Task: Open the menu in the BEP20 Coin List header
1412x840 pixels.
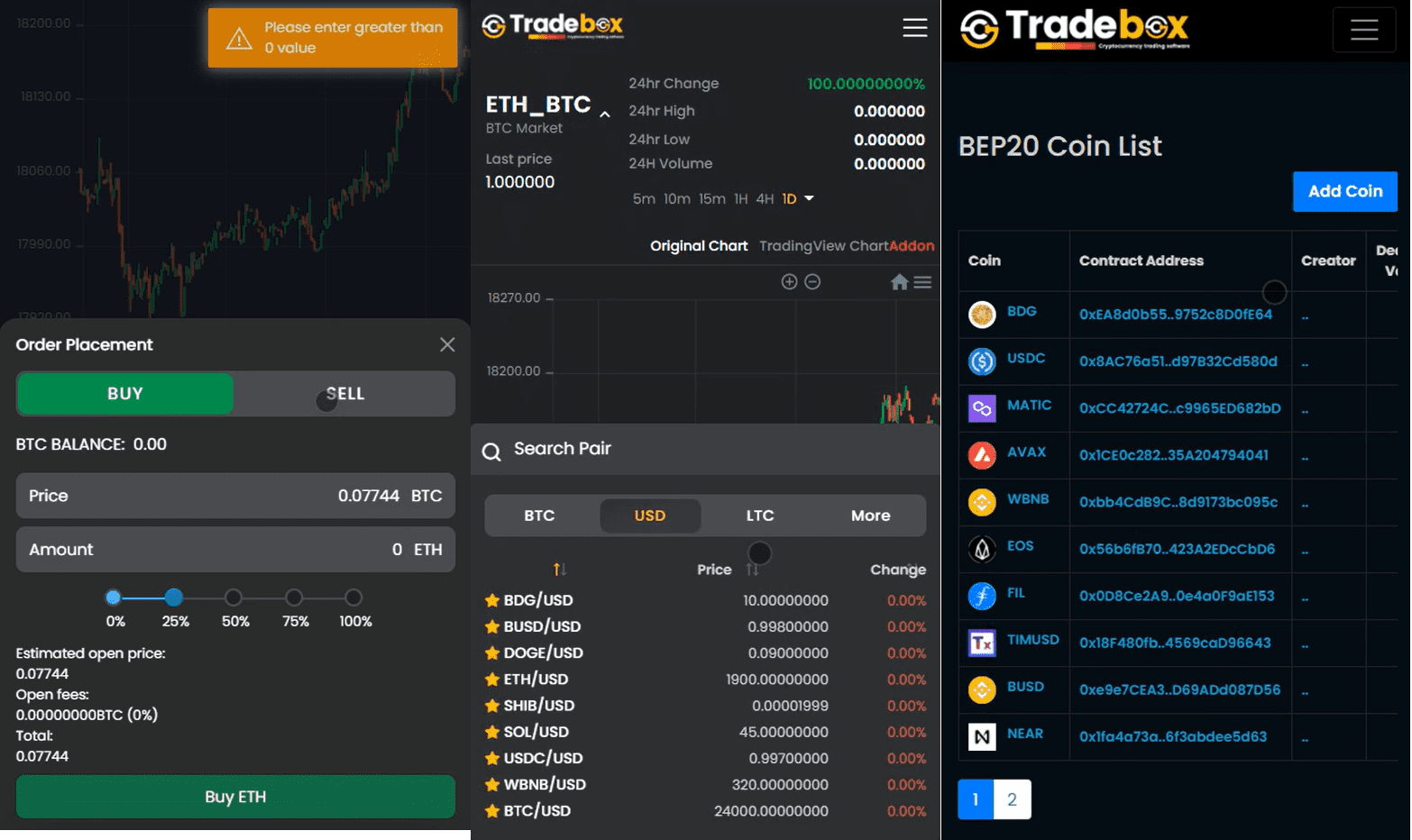Action: point(1364,30)
